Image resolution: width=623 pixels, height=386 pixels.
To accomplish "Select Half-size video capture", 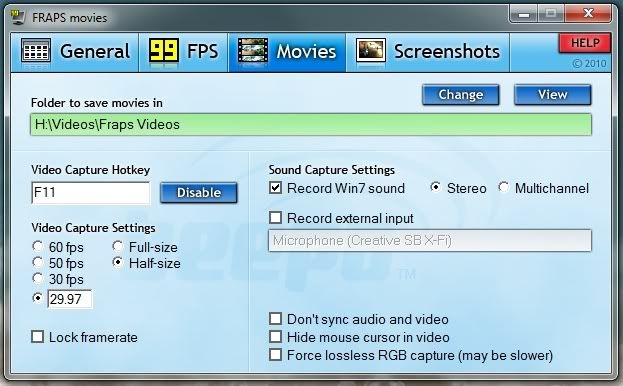I will pos(147,263).
